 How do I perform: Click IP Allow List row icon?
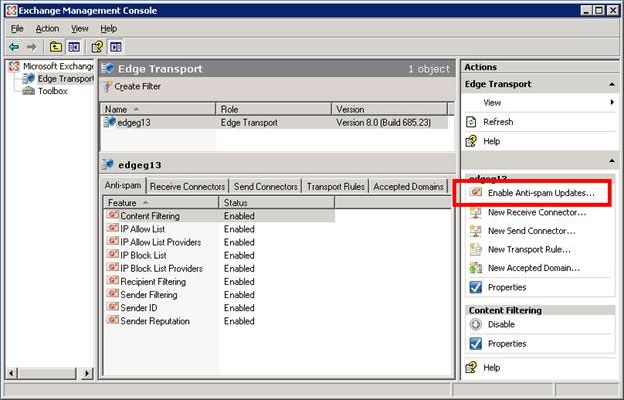click(x=113, y=228)
